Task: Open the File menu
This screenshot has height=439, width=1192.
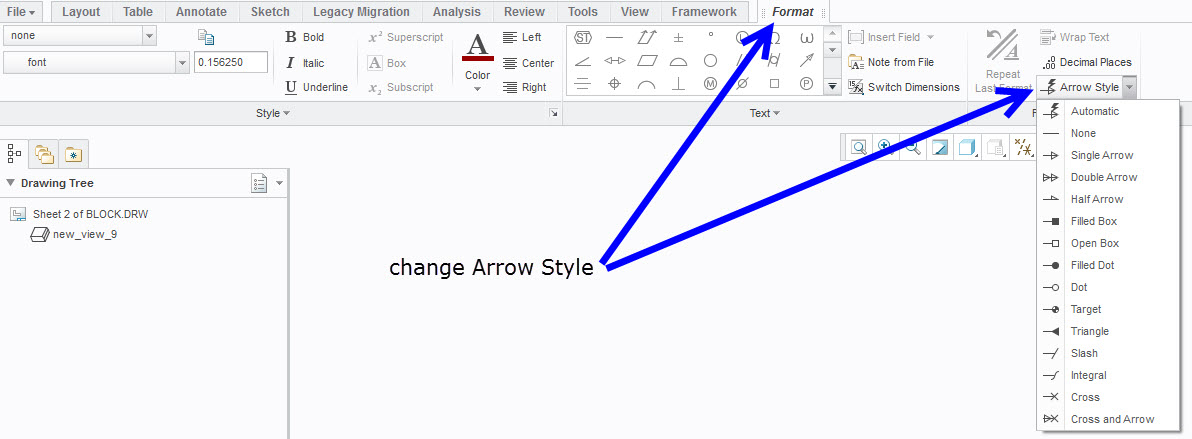Action: tap(21, 11)
